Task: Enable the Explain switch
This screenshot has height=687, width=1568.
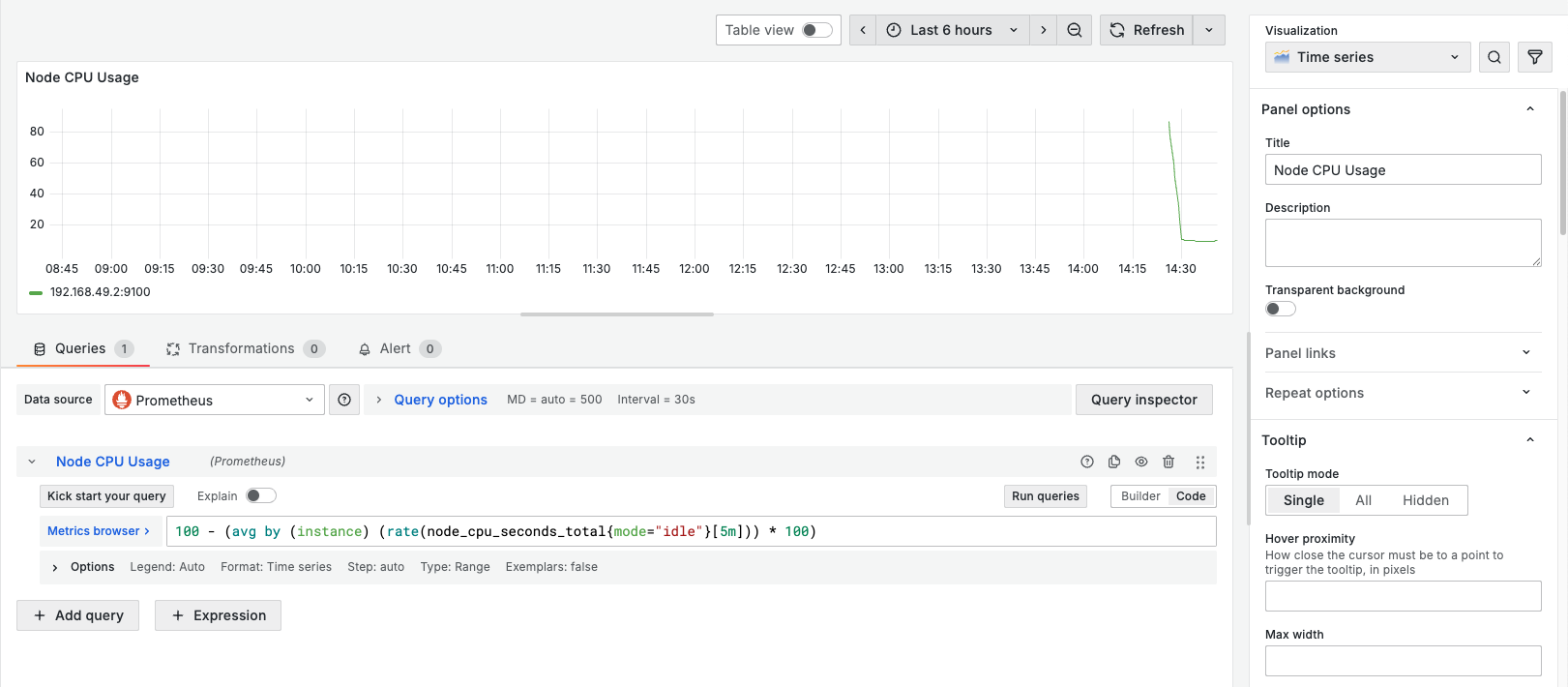Action: (261, 495)
